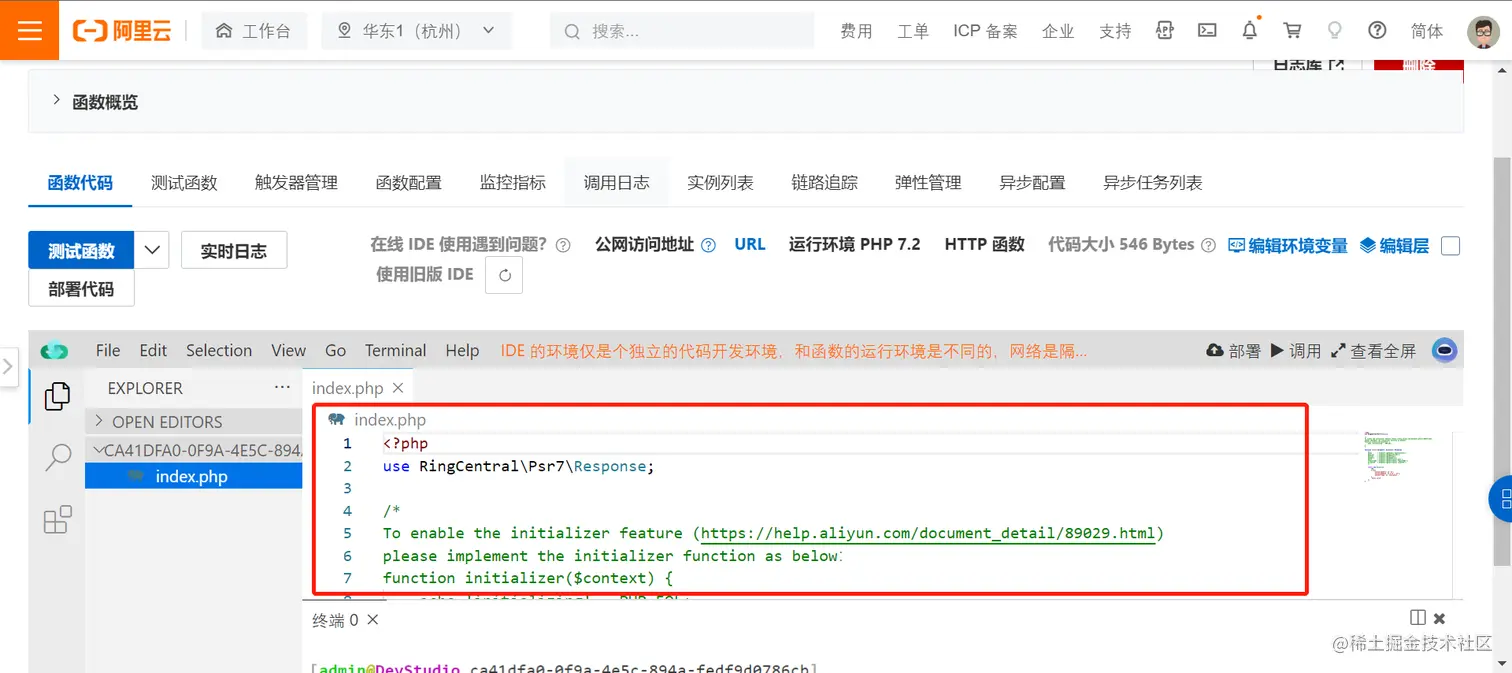The width and height of the screenshot is (1512, 673).
Task: Open the ICP 备案 menu
Action: (985, 31)
